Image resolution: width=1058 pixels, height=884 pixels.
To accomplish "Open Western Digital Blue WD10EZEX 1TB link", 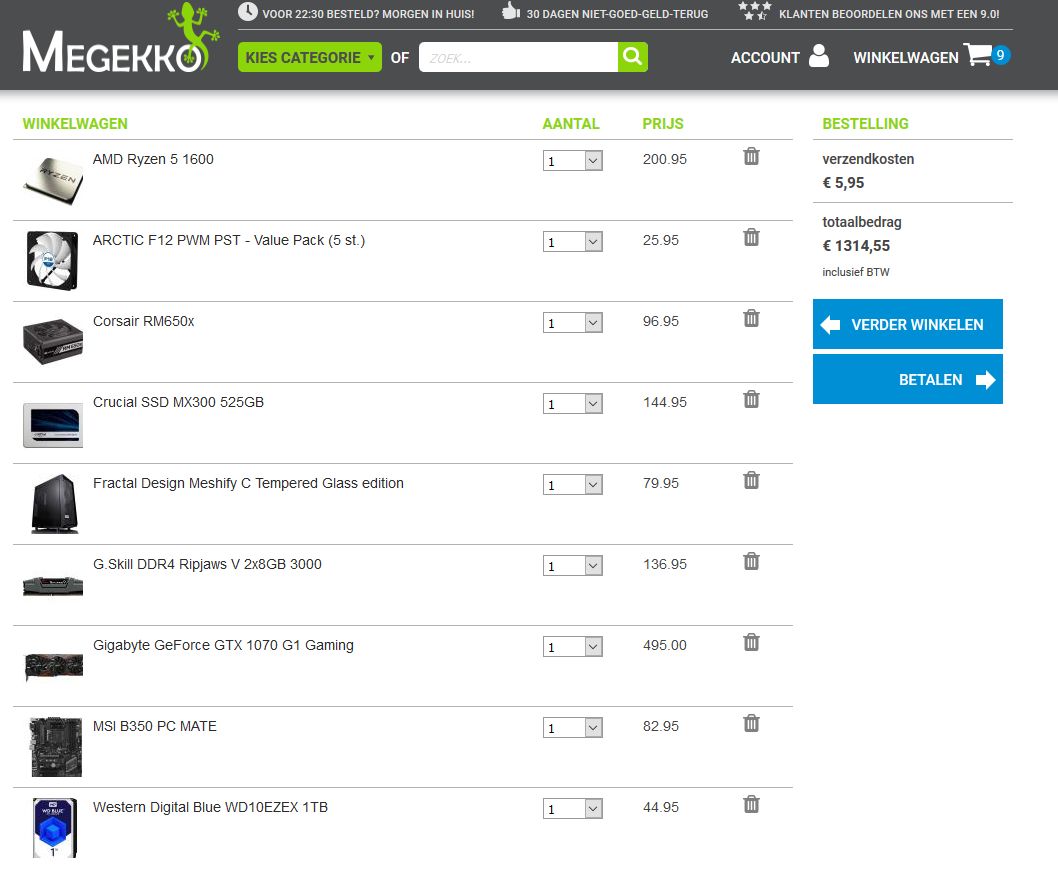I will 211,807.
